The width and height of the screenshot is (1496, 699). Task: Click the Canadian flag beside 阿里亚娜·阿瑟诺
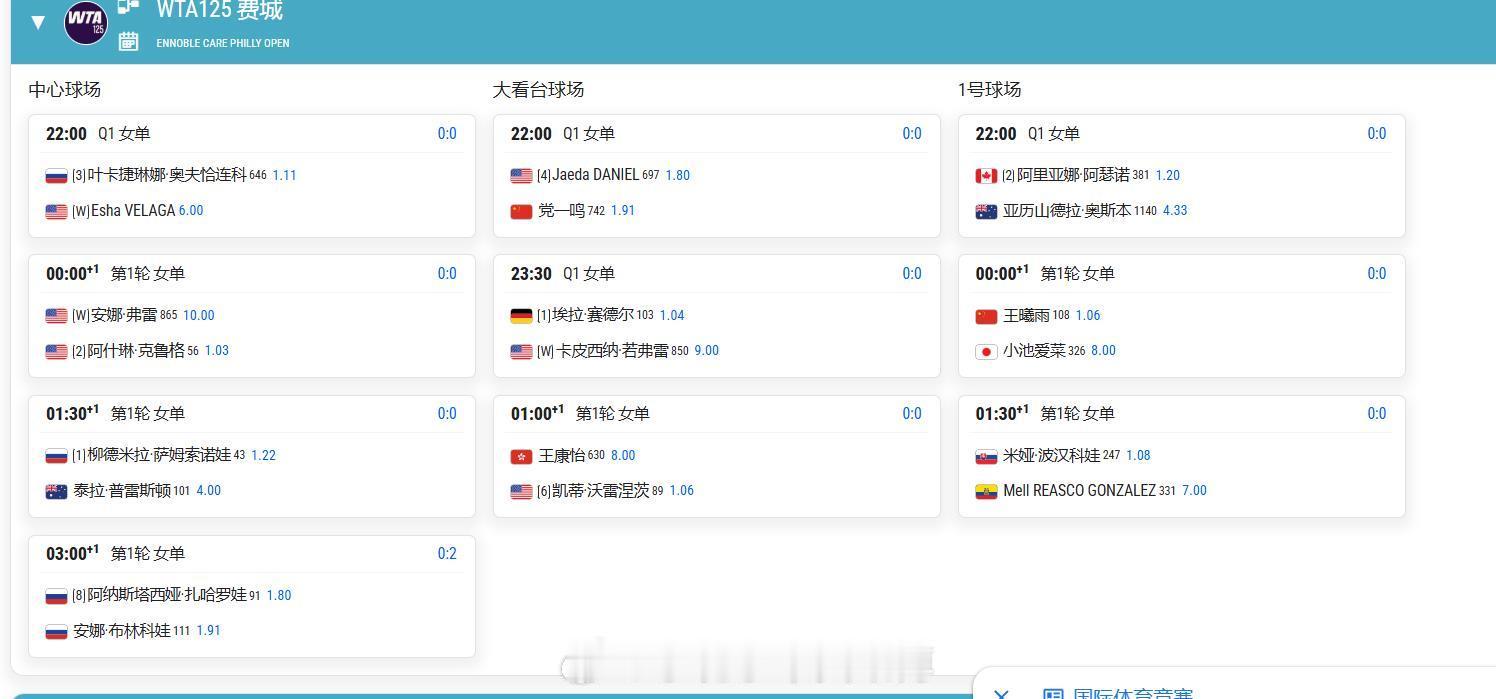986,176
